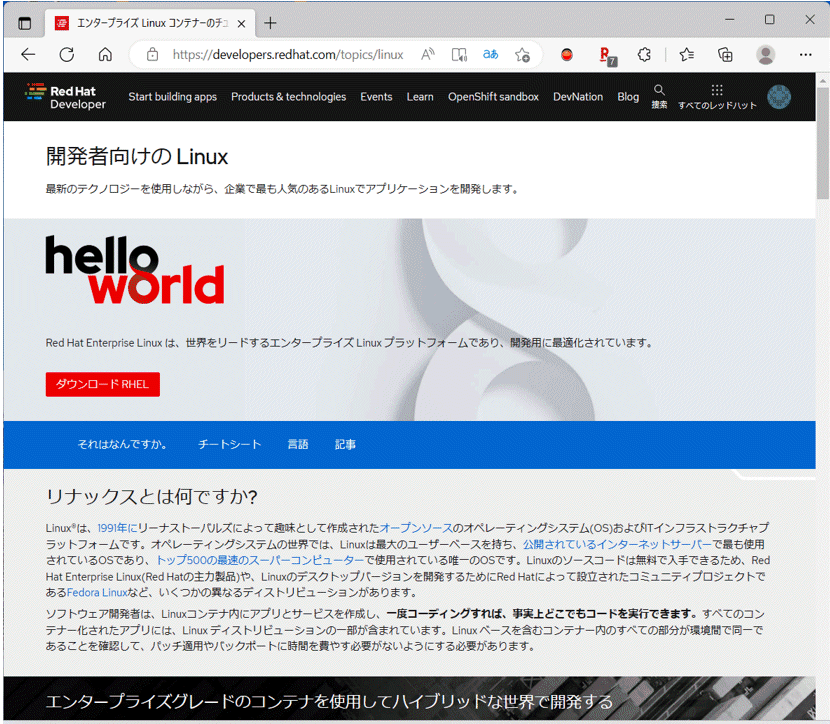The image size is (830, 724).
Task: Open Settings and more menu
Action: pos(806,55)
